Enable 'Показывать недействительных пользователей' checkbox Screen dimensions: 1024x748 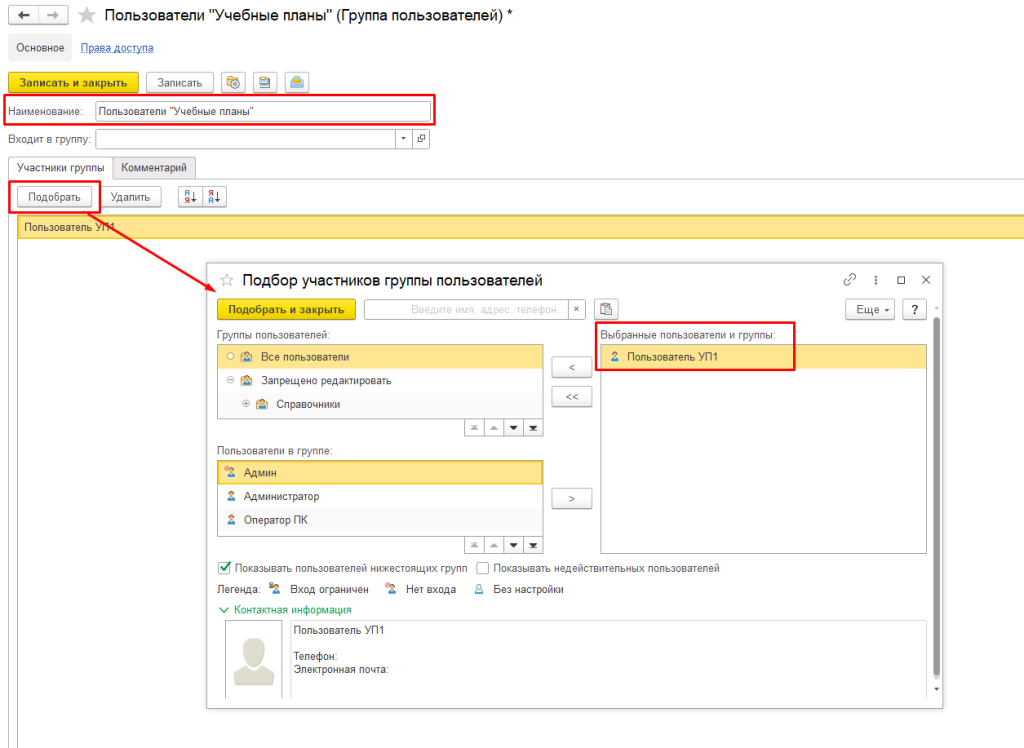pos(483,568)
